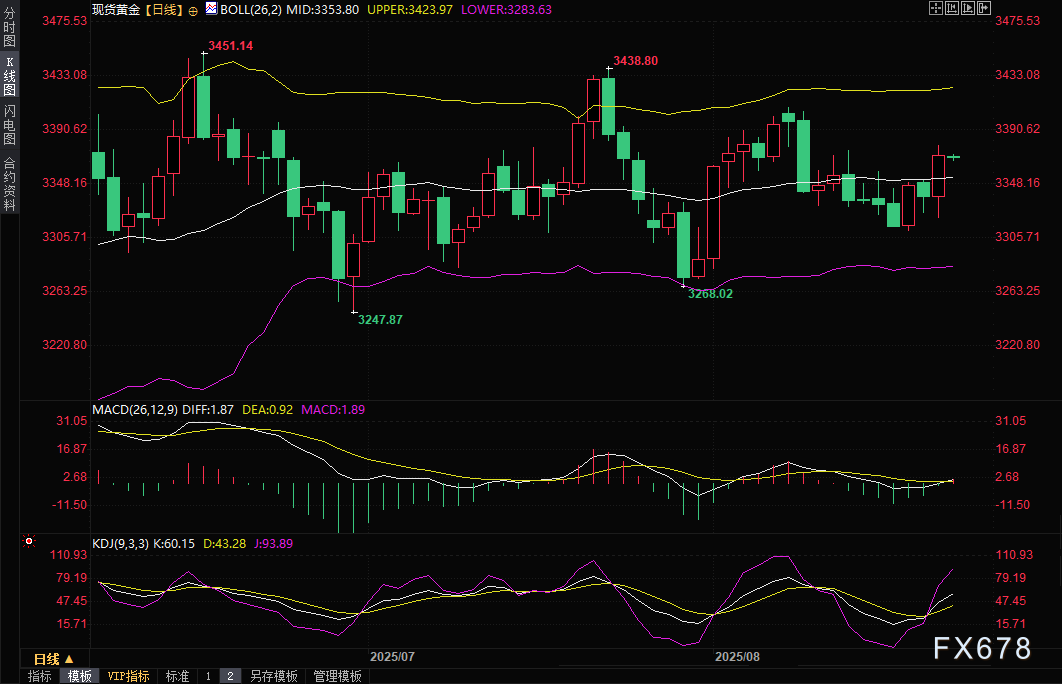This screenshot has height=684, width=1062.
Task: Open the 闪电图 side tab
Action: coord(9,125)
